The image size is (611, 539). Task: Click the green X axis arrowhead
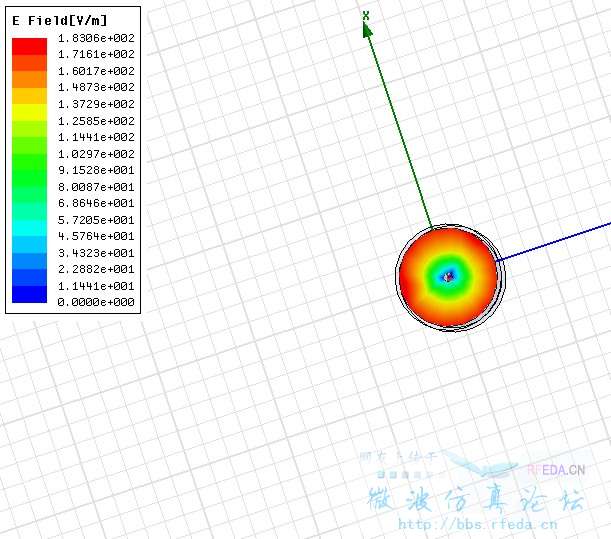coord(367,30)
